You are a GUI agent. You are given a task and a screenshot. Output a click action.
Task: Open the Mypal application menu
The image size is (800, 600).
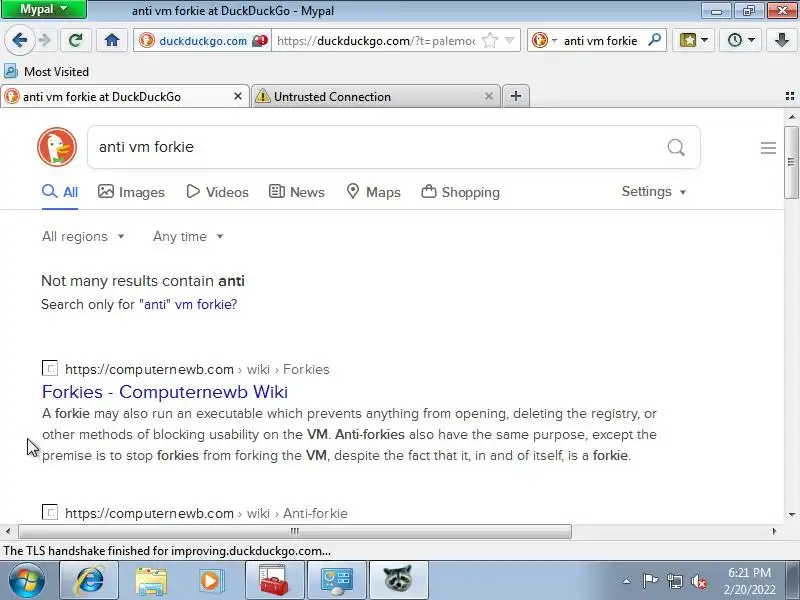[x=44, y=9]
